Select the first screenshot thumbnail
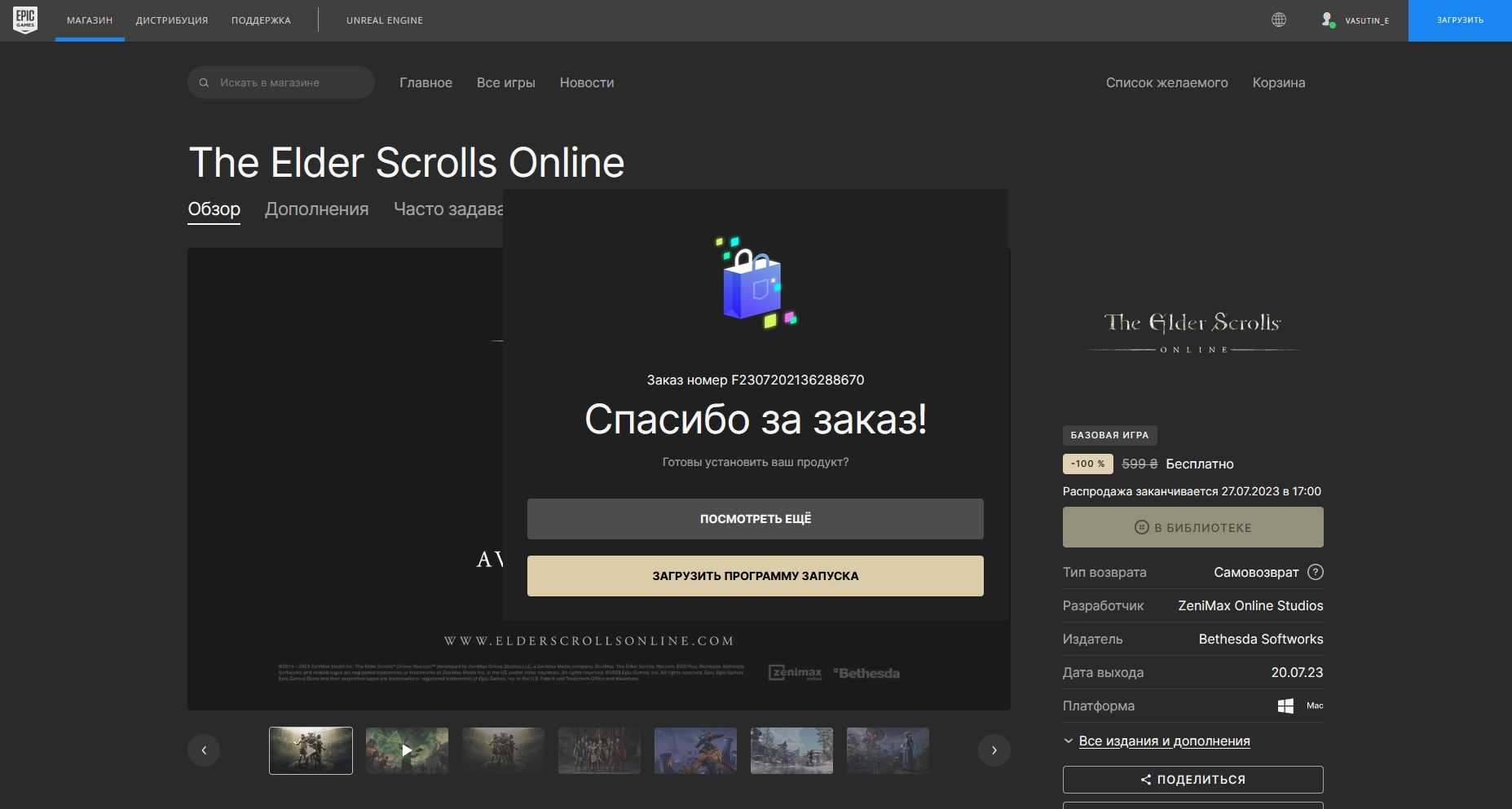1512x809 pixels. [311, 750]
